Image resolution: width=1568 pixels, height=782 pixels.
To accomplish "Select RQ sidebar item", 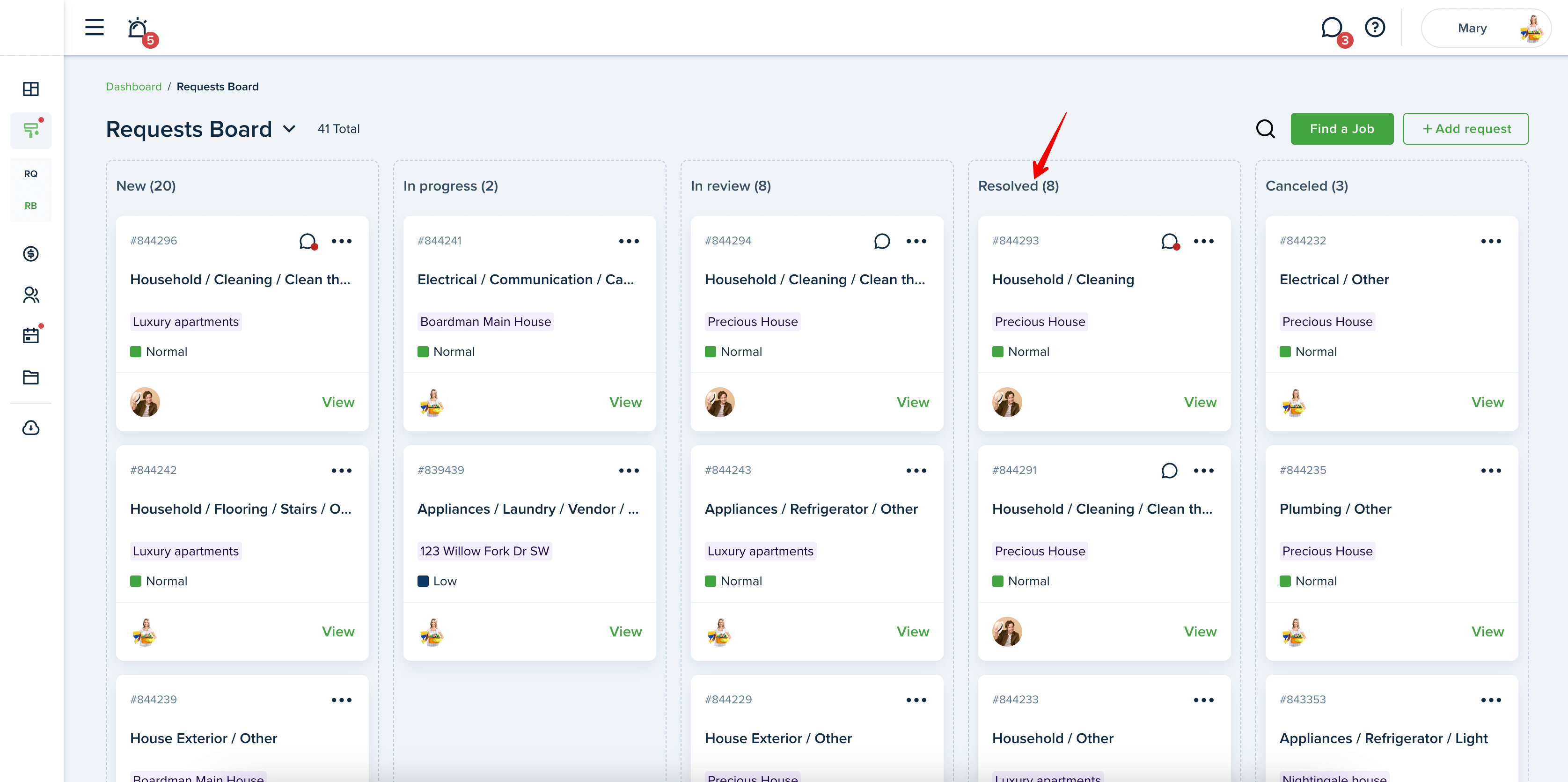I will tap(31, 174).
